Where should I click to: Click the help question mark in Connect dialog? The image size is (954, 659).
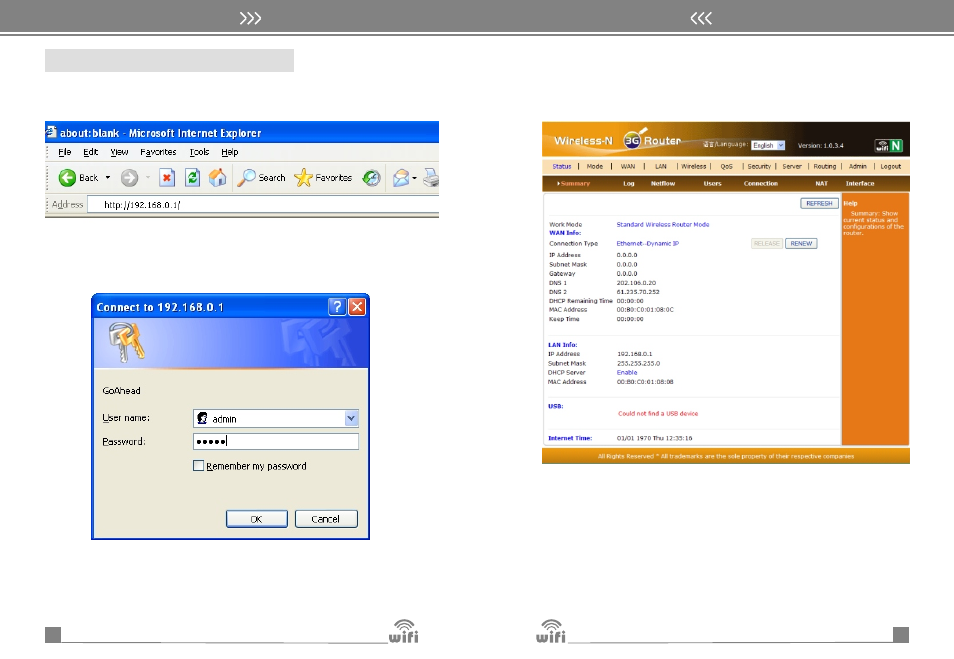[x=337, y=307]
